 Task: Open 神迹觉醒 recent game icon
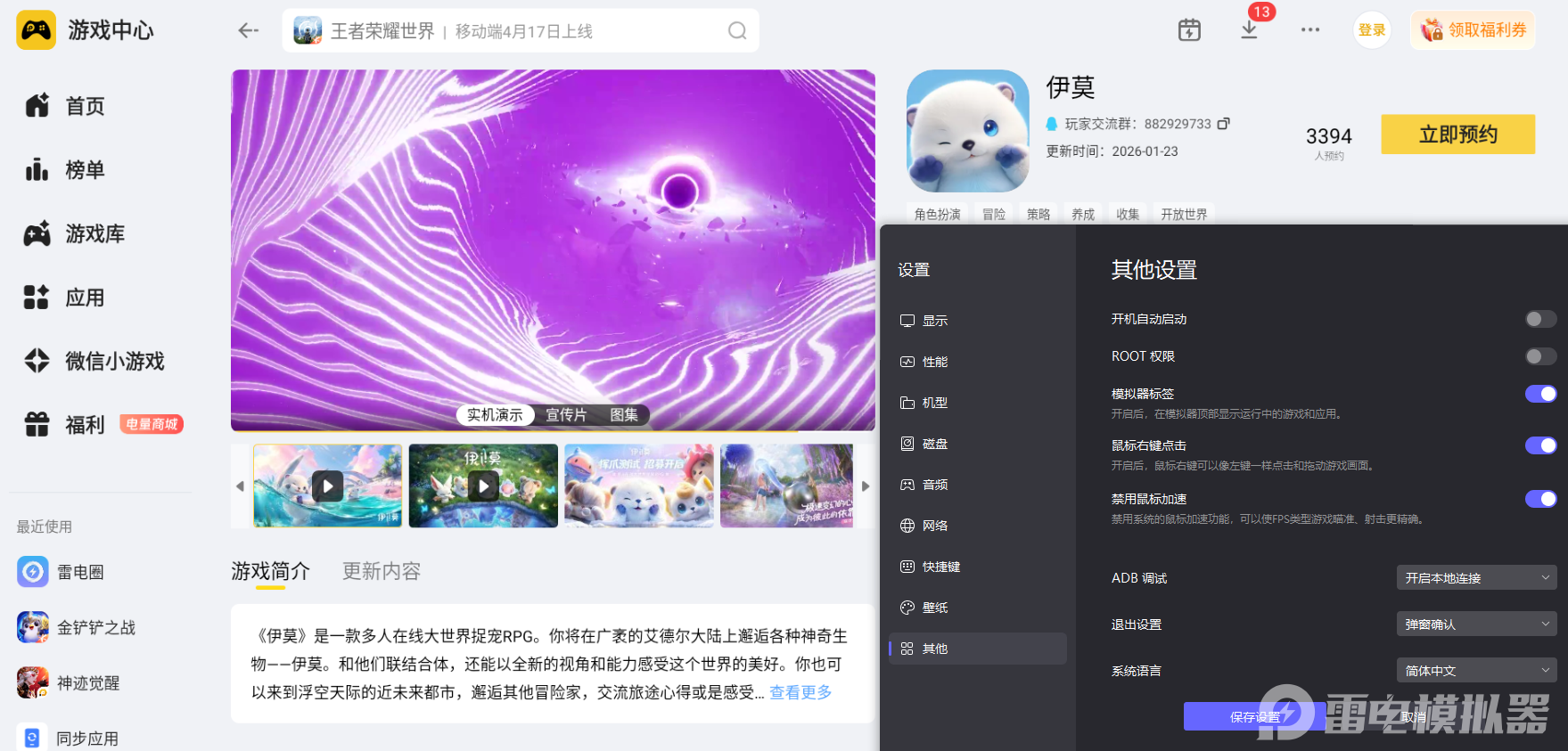point(33,682)
